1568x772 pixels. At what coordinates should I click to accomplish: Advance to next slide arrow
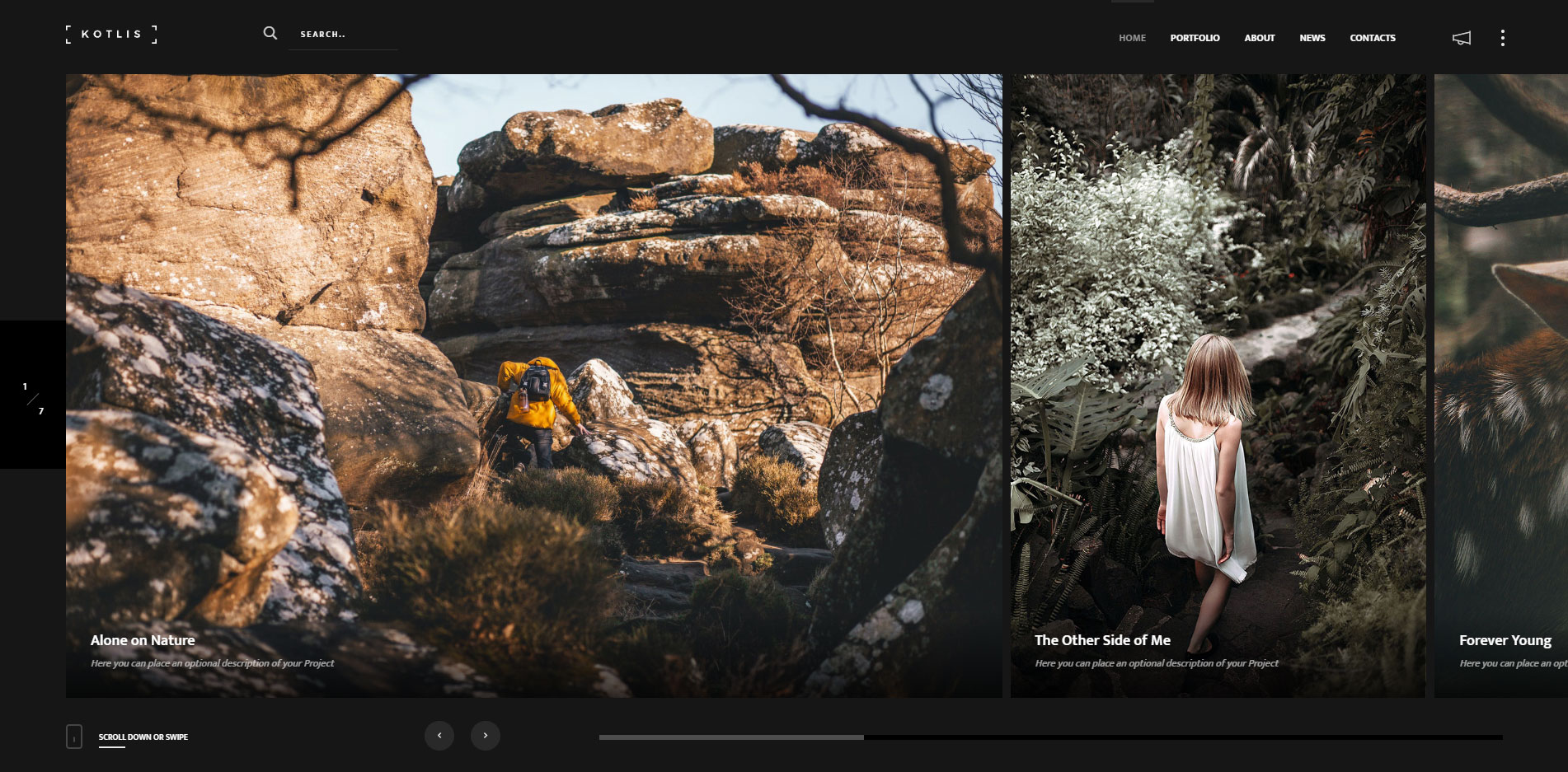tap(486, 735)
